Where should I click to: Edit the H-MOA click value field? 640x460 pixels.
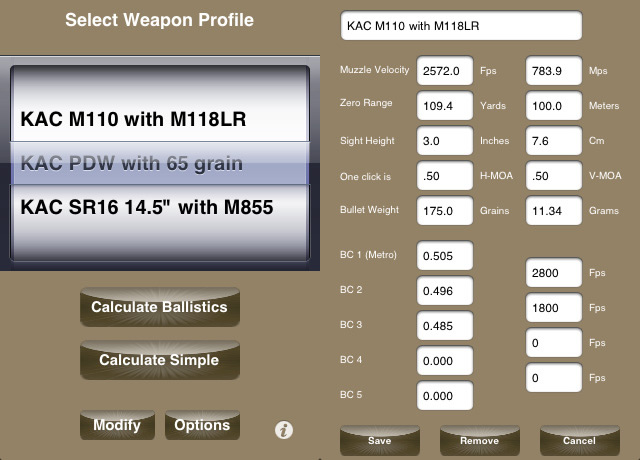pyautogui.click(x=445, y=176)
